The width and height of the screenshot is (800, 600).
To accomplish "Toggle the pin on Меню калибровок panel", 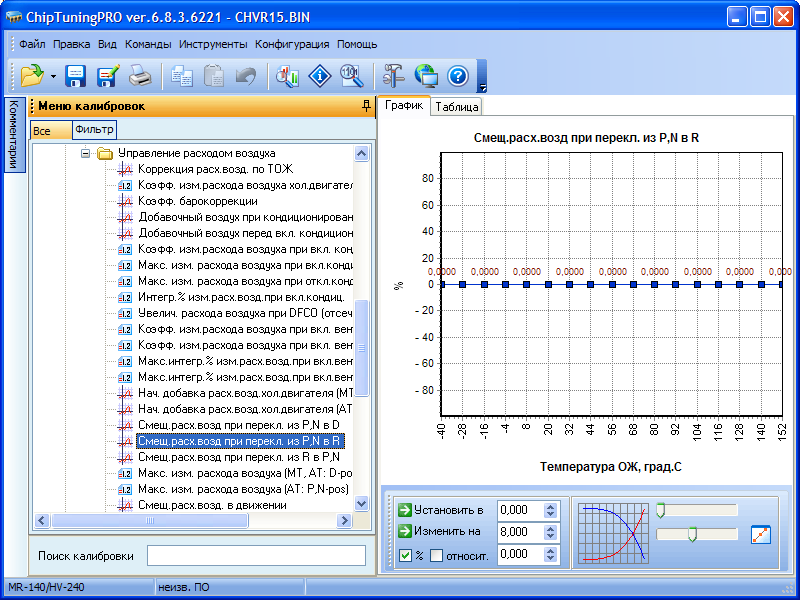I will click(x=366, y=105).
